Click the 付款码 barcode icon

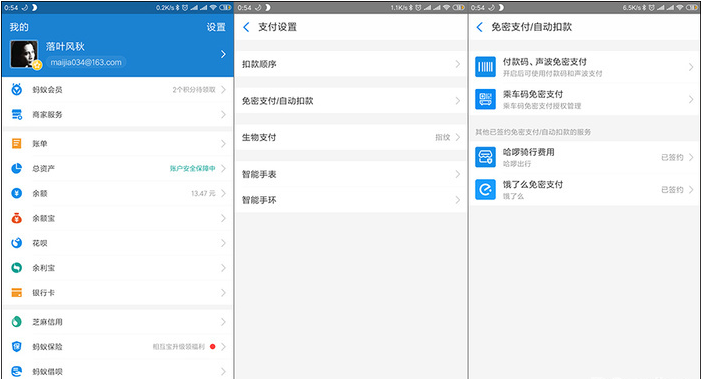(485, 67)
